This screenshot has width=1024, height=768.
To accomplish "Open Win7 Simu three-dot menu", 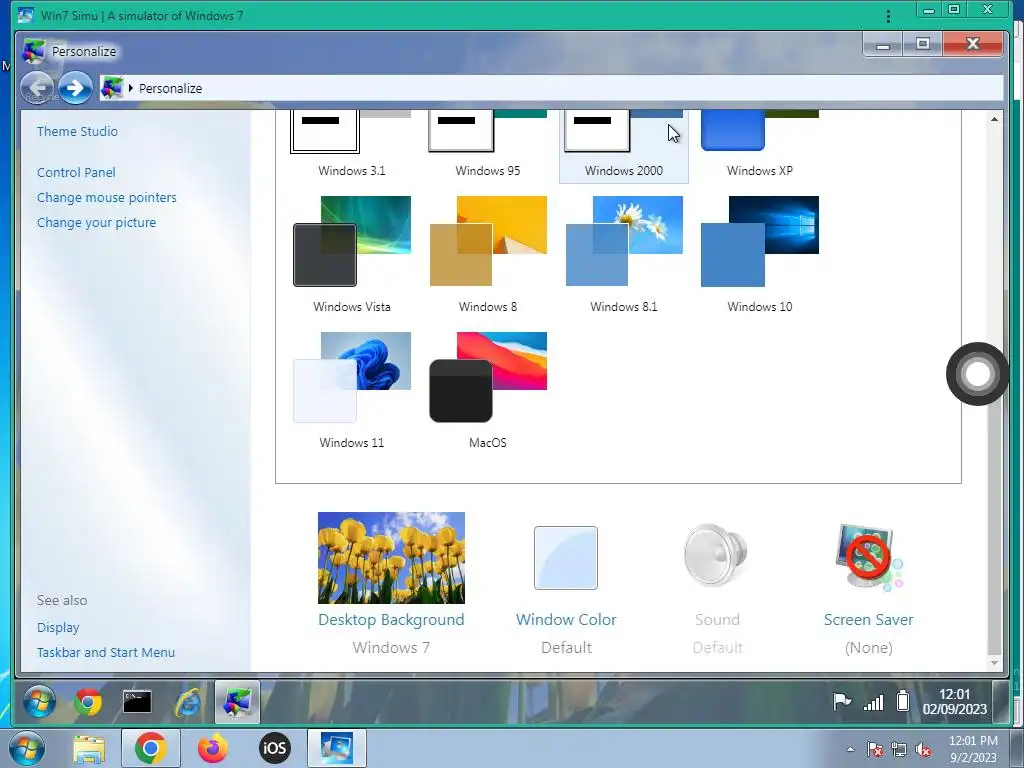I will (888, 15).
